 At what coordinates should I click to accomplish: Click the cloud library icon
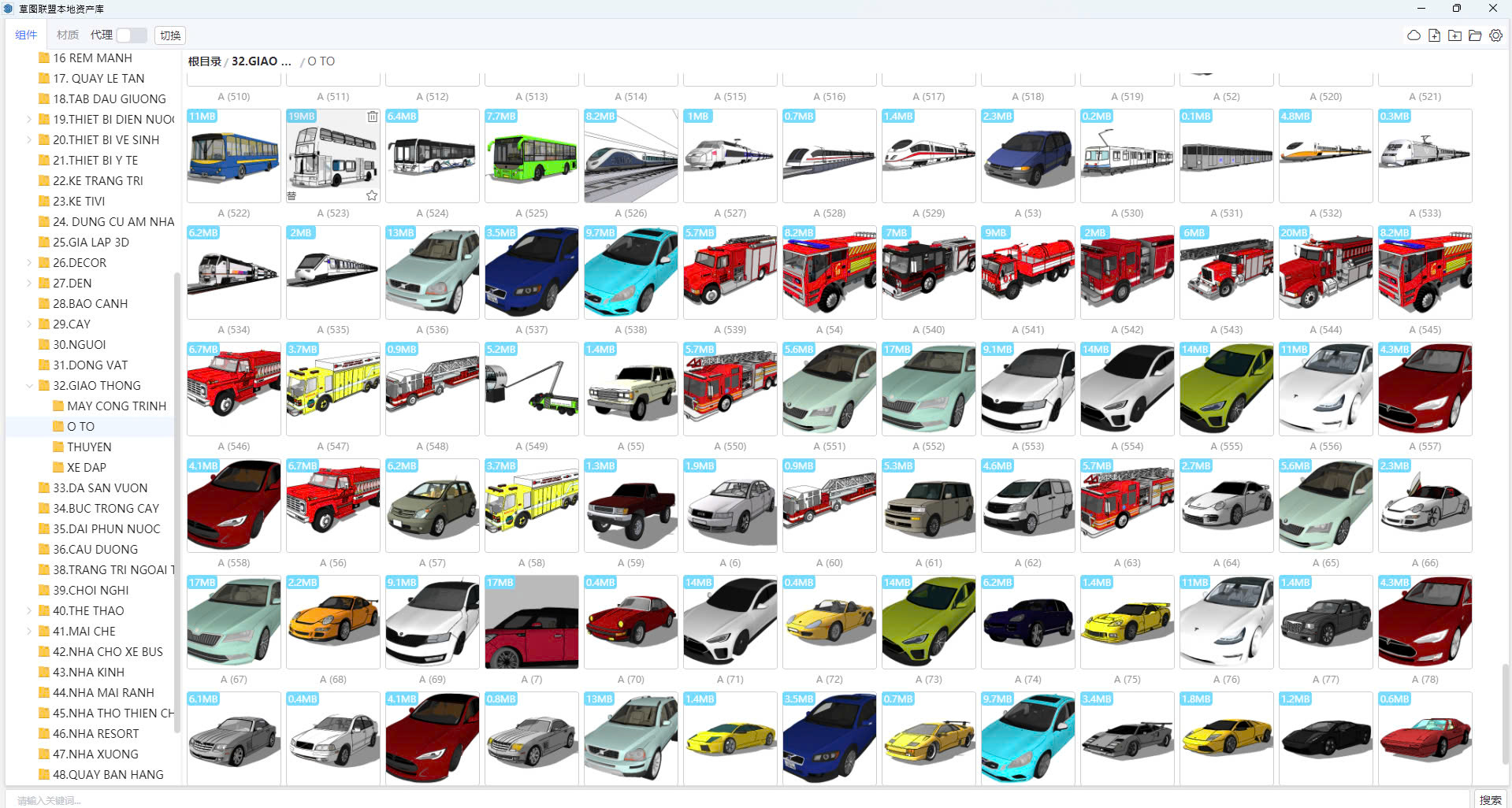click(1414, 35)
